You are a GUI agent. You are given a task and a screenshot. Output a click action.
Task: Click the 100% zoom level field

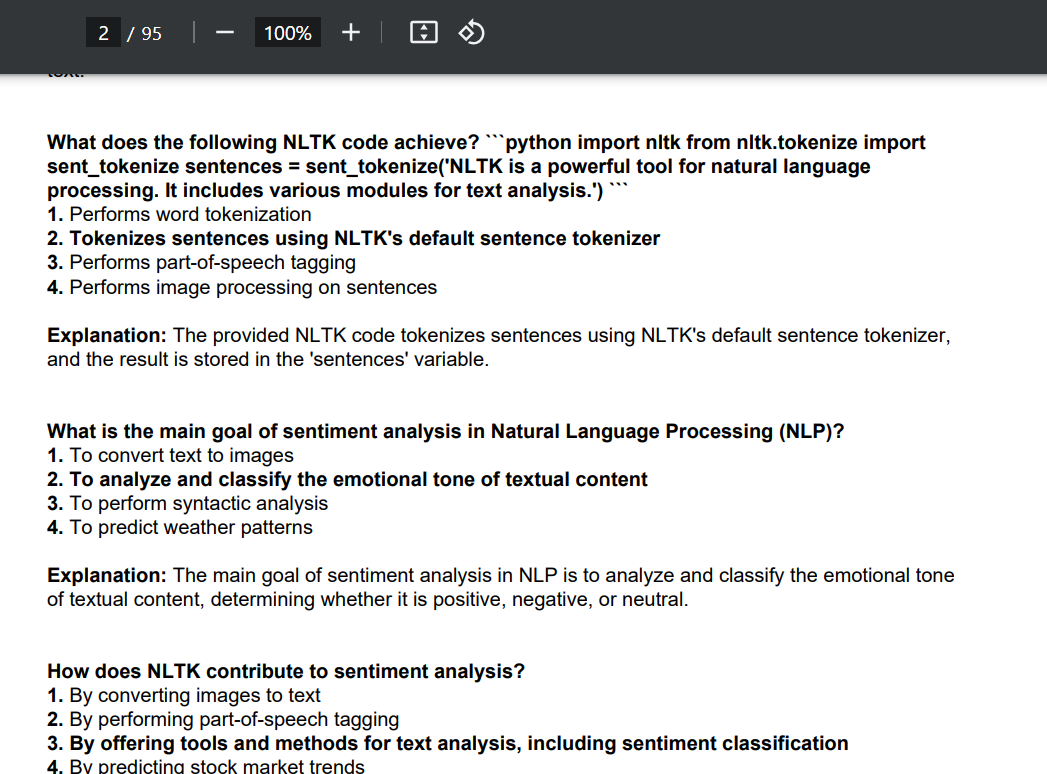tap(288, 33)
